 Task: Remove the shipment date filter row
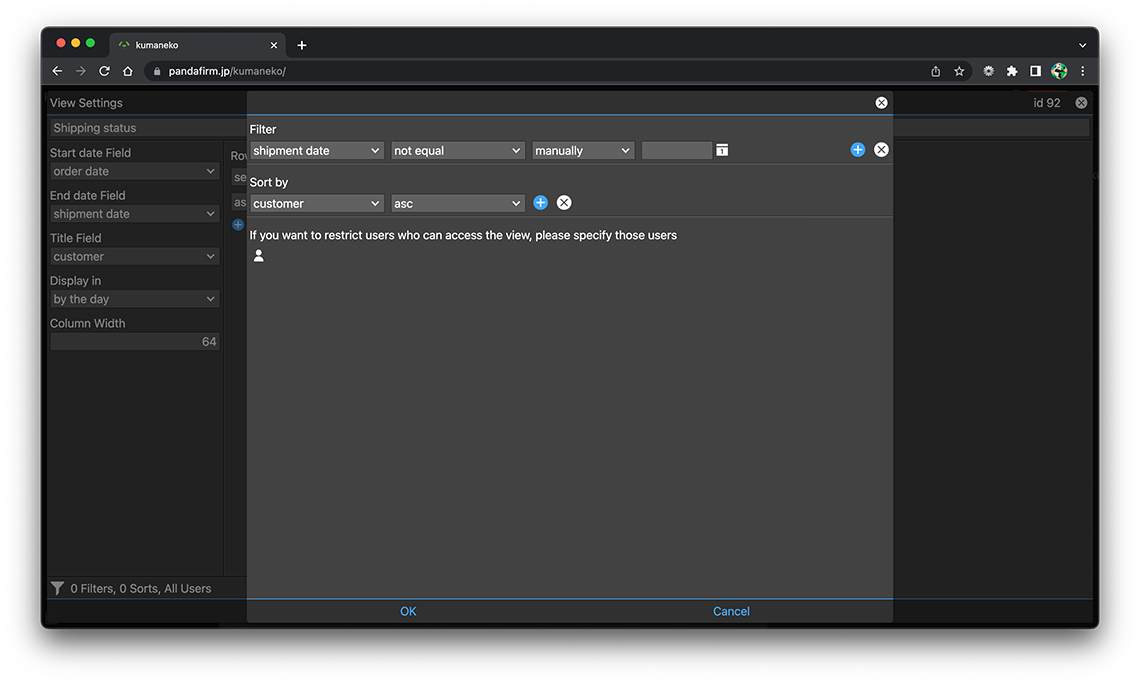(881, 150)
